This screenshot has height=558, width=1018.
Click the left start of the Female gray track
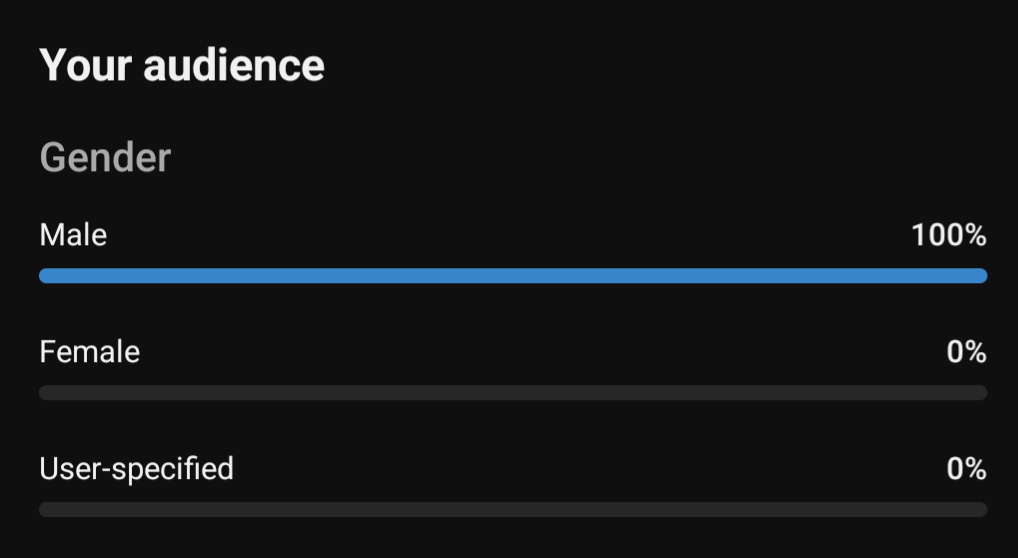coord(47,392)
